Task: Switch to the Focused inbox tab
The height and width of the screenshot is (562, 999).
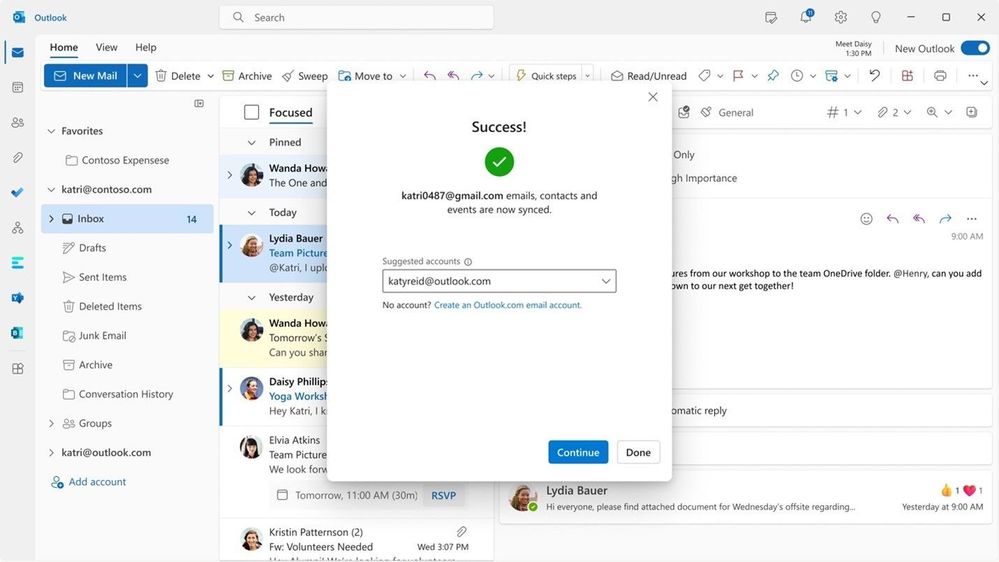Action: (291, 113)
